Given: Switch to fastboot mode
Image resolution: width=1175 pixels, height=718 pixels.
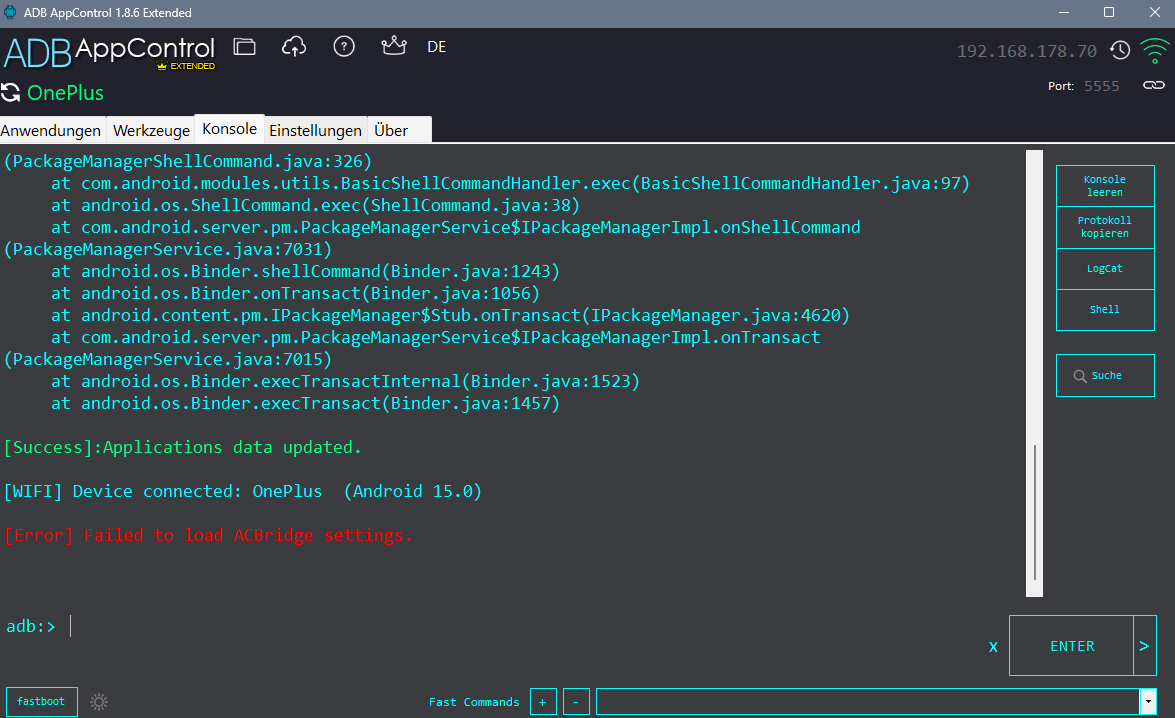Looking at the screenshot, I should 41,702.
